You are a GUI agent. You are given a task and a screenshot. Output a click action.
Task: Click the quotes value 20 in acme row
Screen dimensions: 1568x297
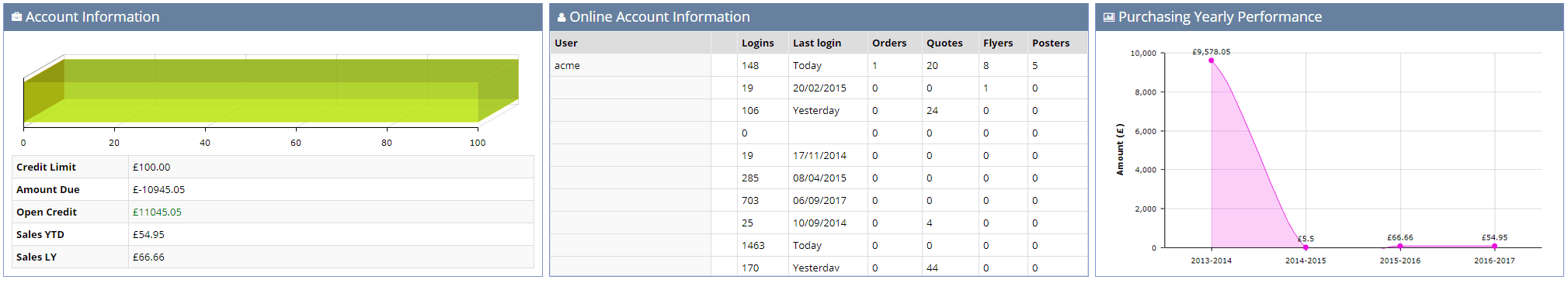coord(932,66)
